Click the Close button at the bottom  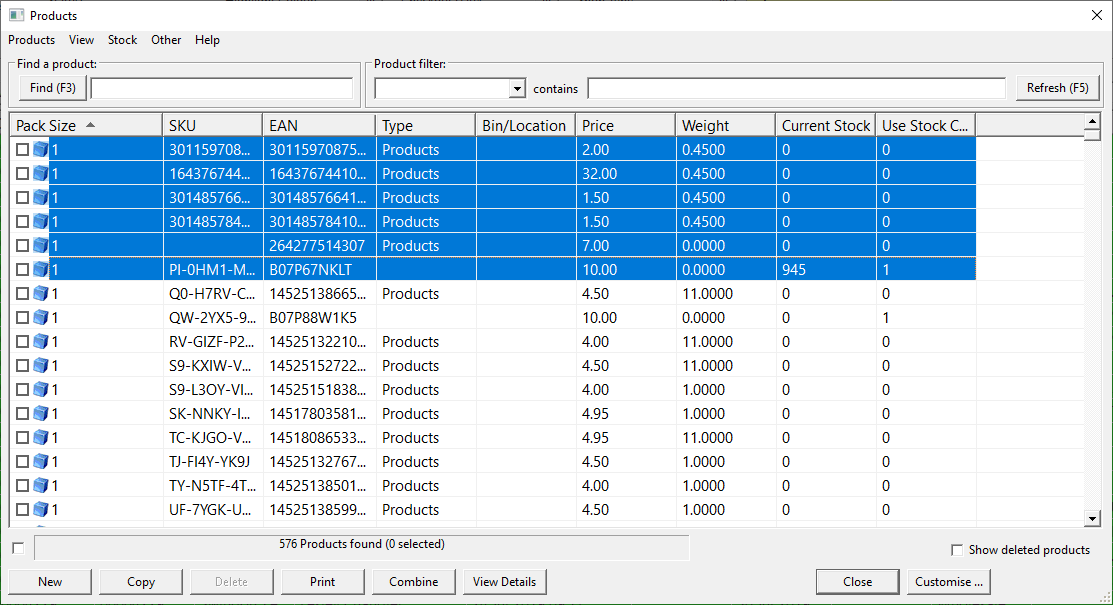(x=857, y=582)
